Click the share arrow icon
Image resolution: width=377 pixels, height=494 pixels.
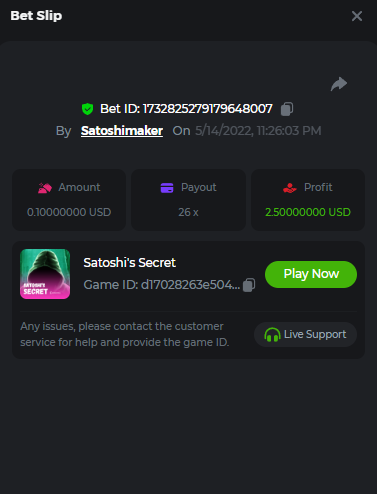pos(339,84)
